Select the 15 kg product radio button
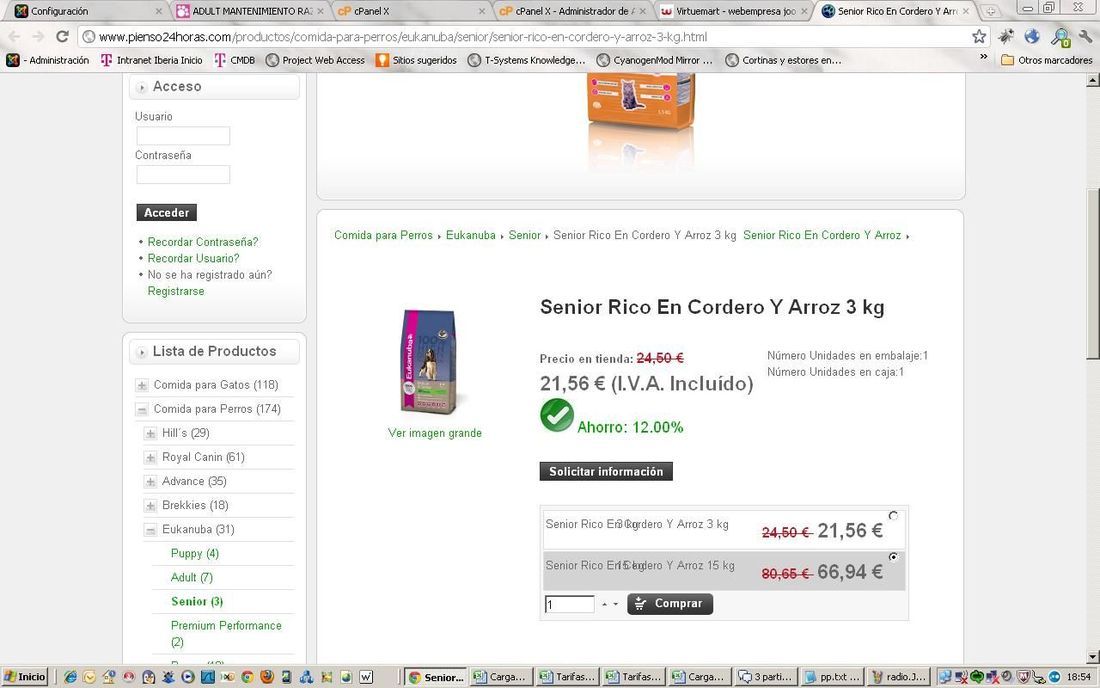 893,557
